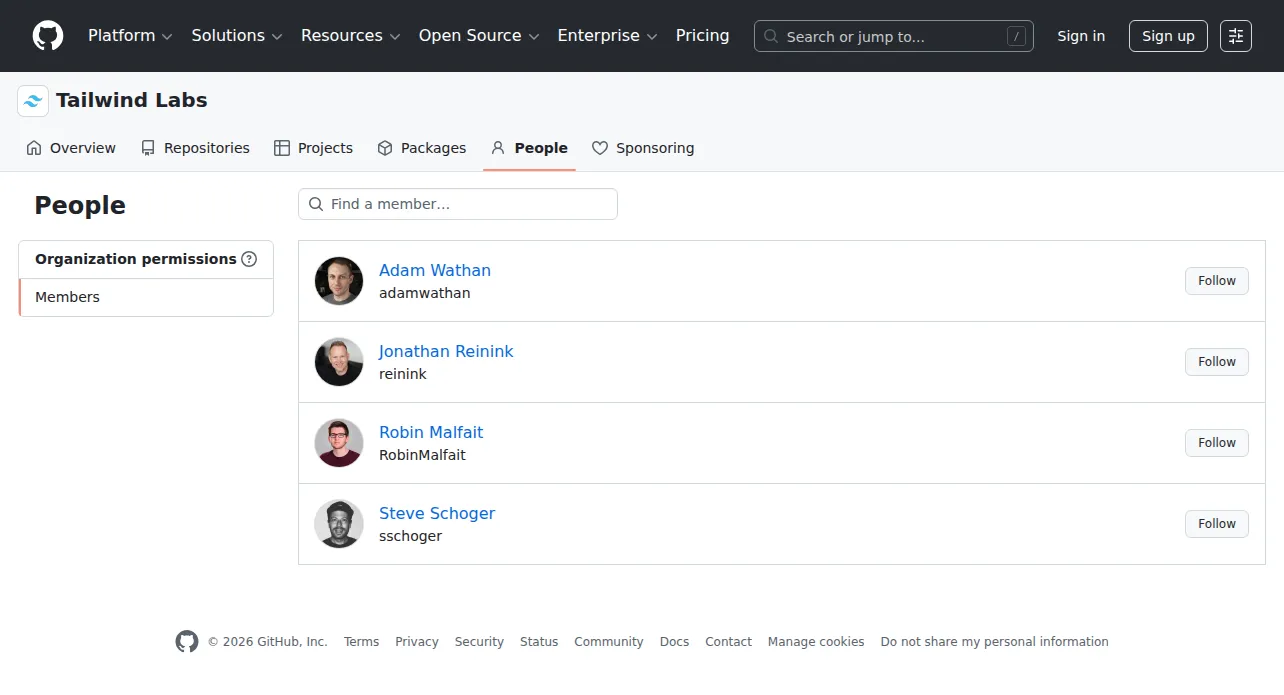1284x695 pixels.
Task: Open the Docs footer link
Action: pyautogui.click(x=674, y=642)
